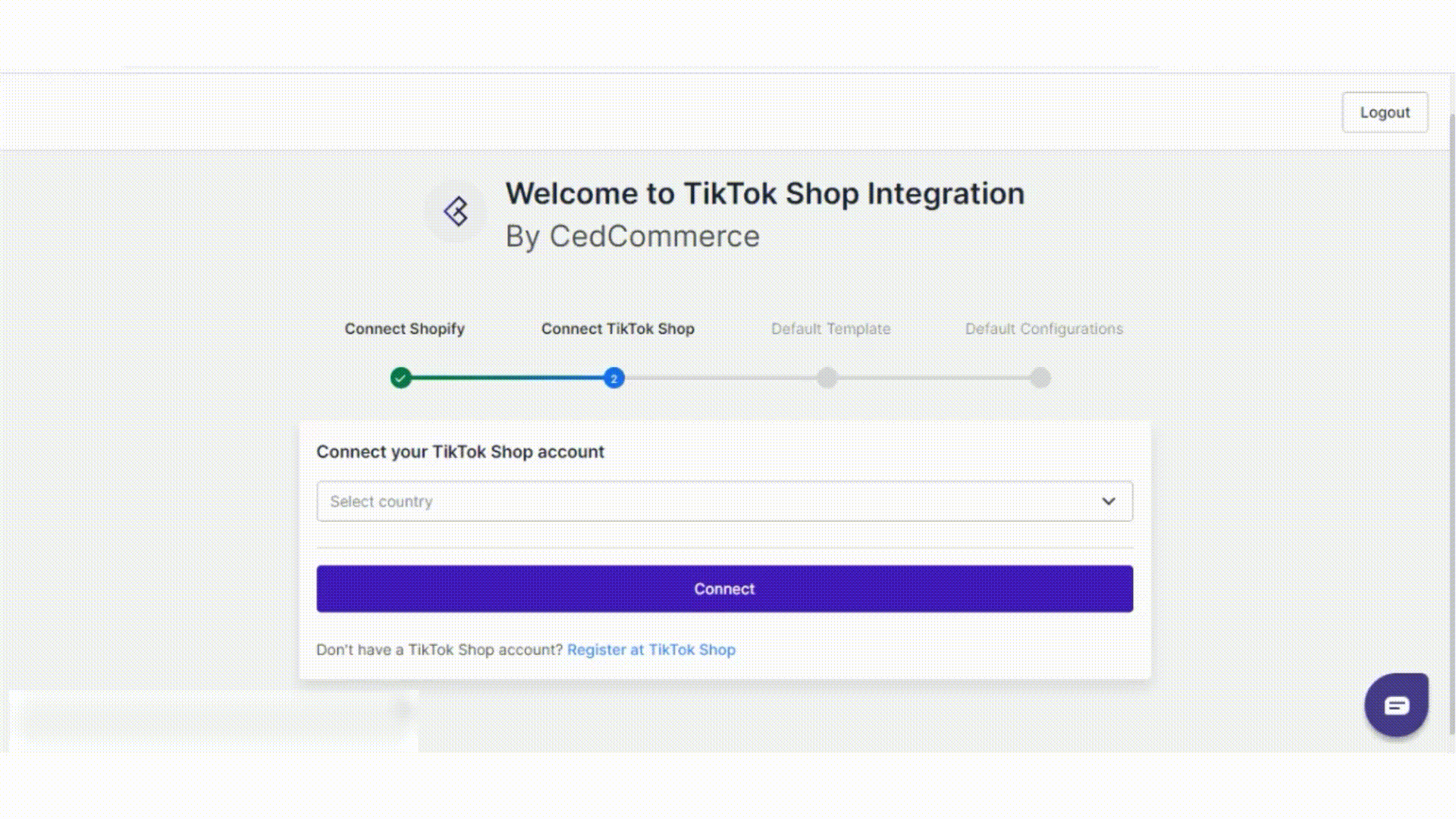Select the Default Configurations step label
1456x819 pixels.
coord(1043,329)
